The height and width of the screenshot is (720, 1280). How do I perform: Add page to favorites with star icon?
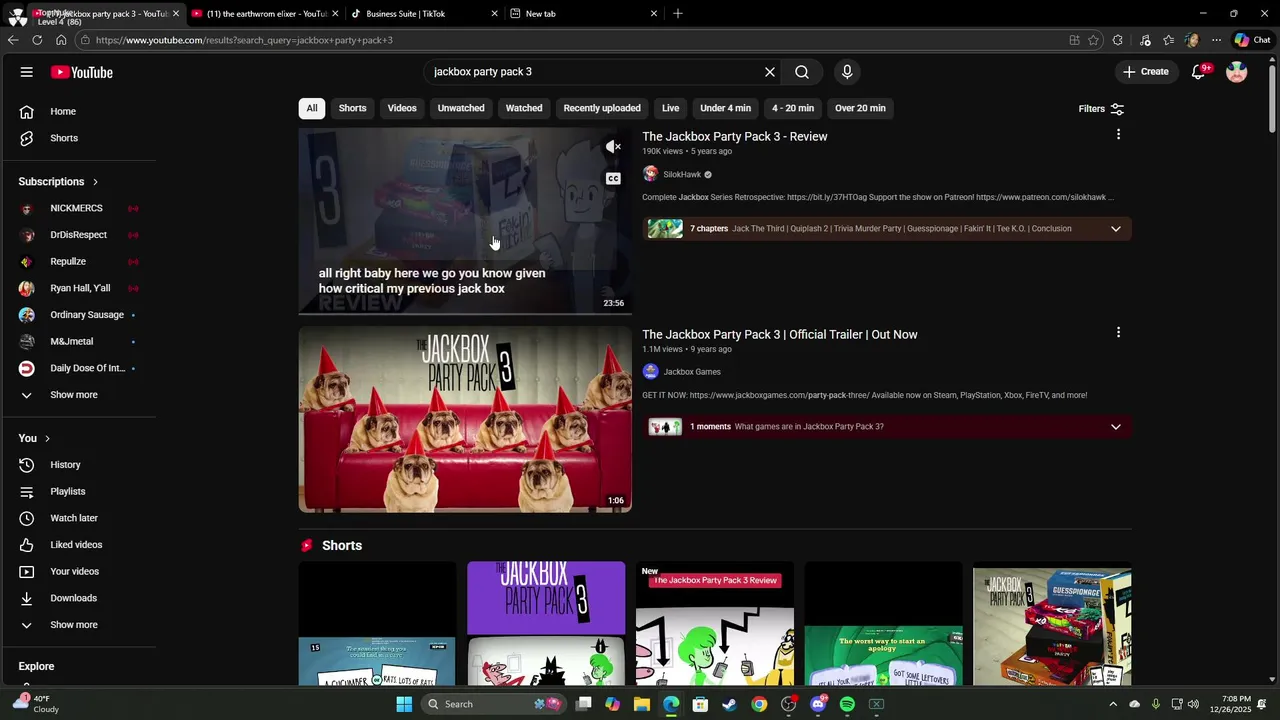[x=1093, y=40]
